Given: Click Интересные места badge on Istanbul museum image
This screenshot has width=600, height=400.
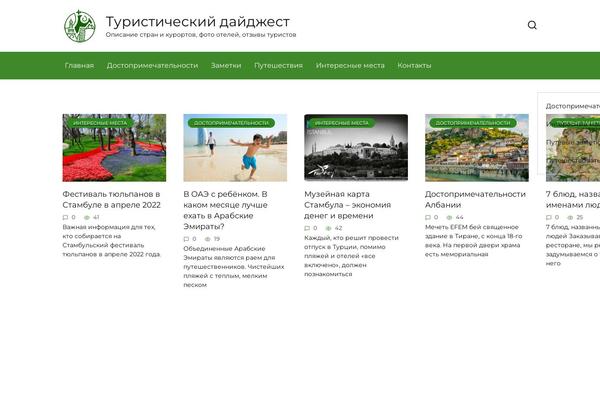Looking at the screenshot, I should [x=342, y=123].
